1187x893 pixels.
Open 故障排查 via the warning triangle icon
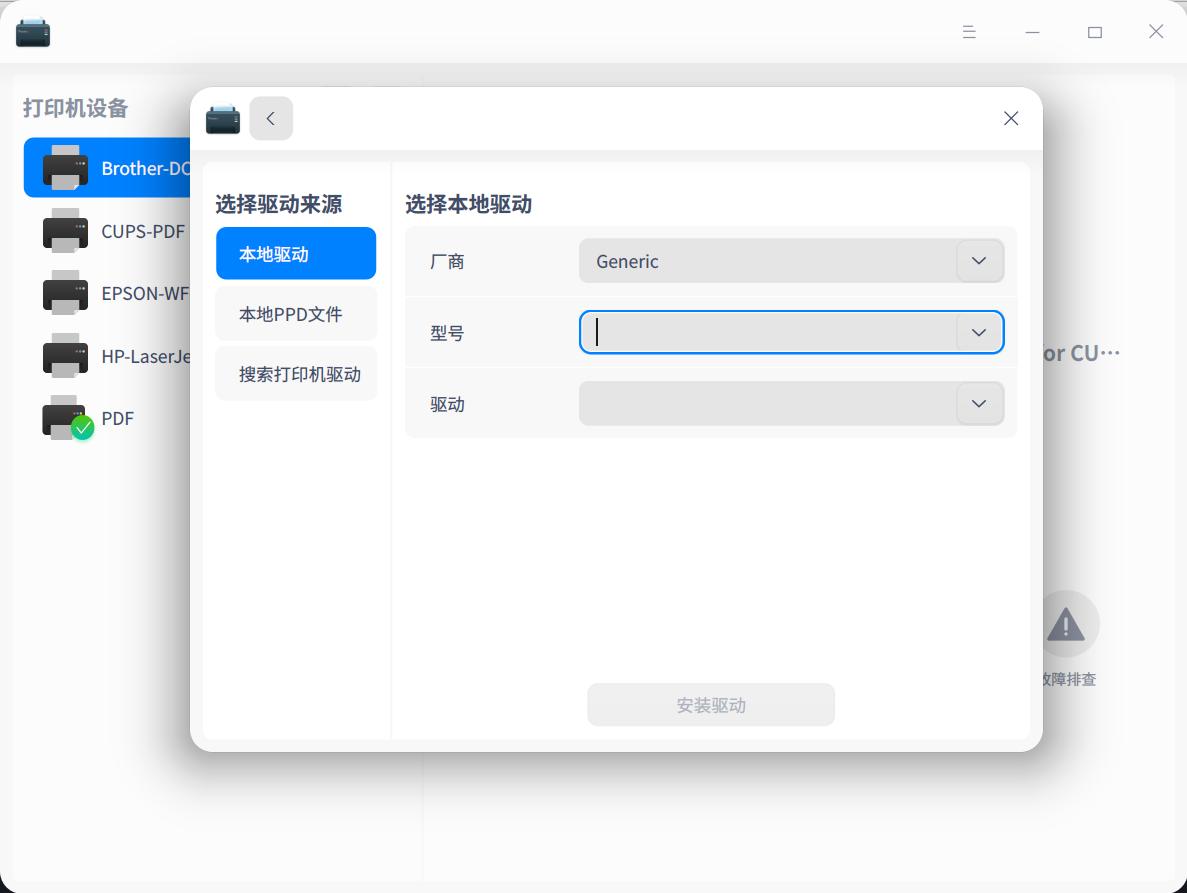click(x=1066, y=624)
